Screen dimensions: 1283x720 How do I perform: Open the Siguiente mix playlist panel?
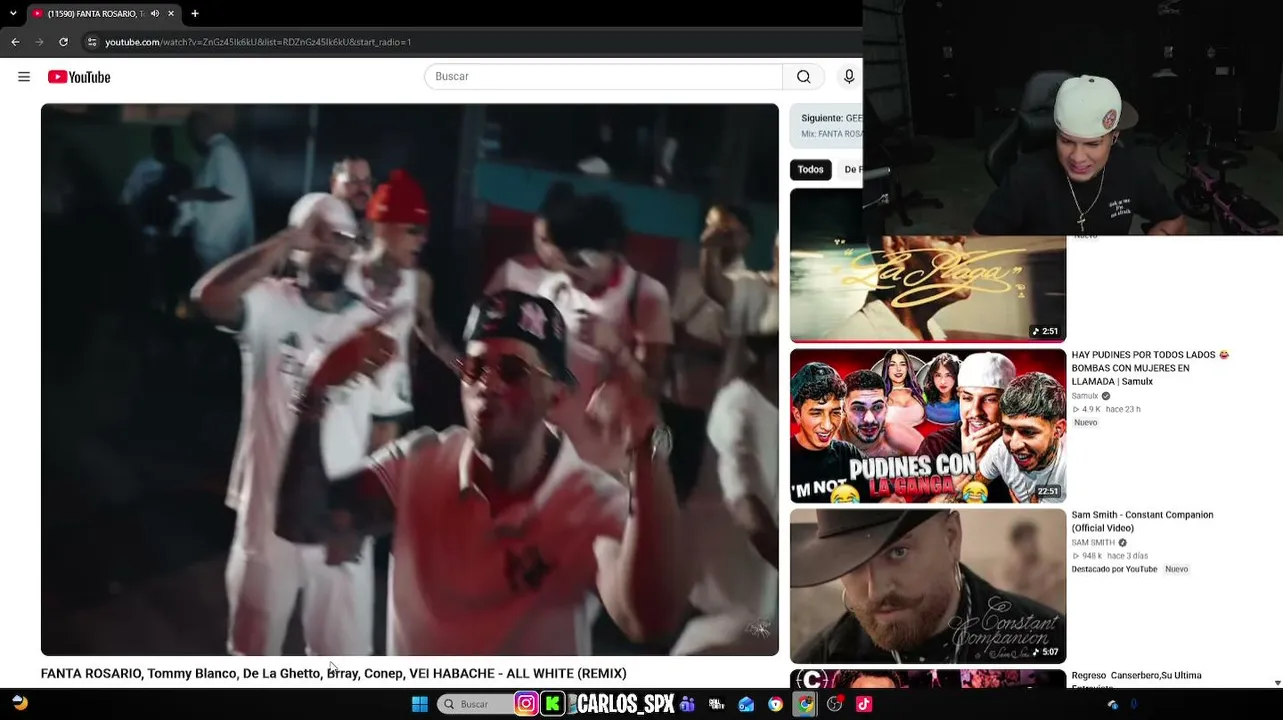pyautogui.click(x=826, y=126)
